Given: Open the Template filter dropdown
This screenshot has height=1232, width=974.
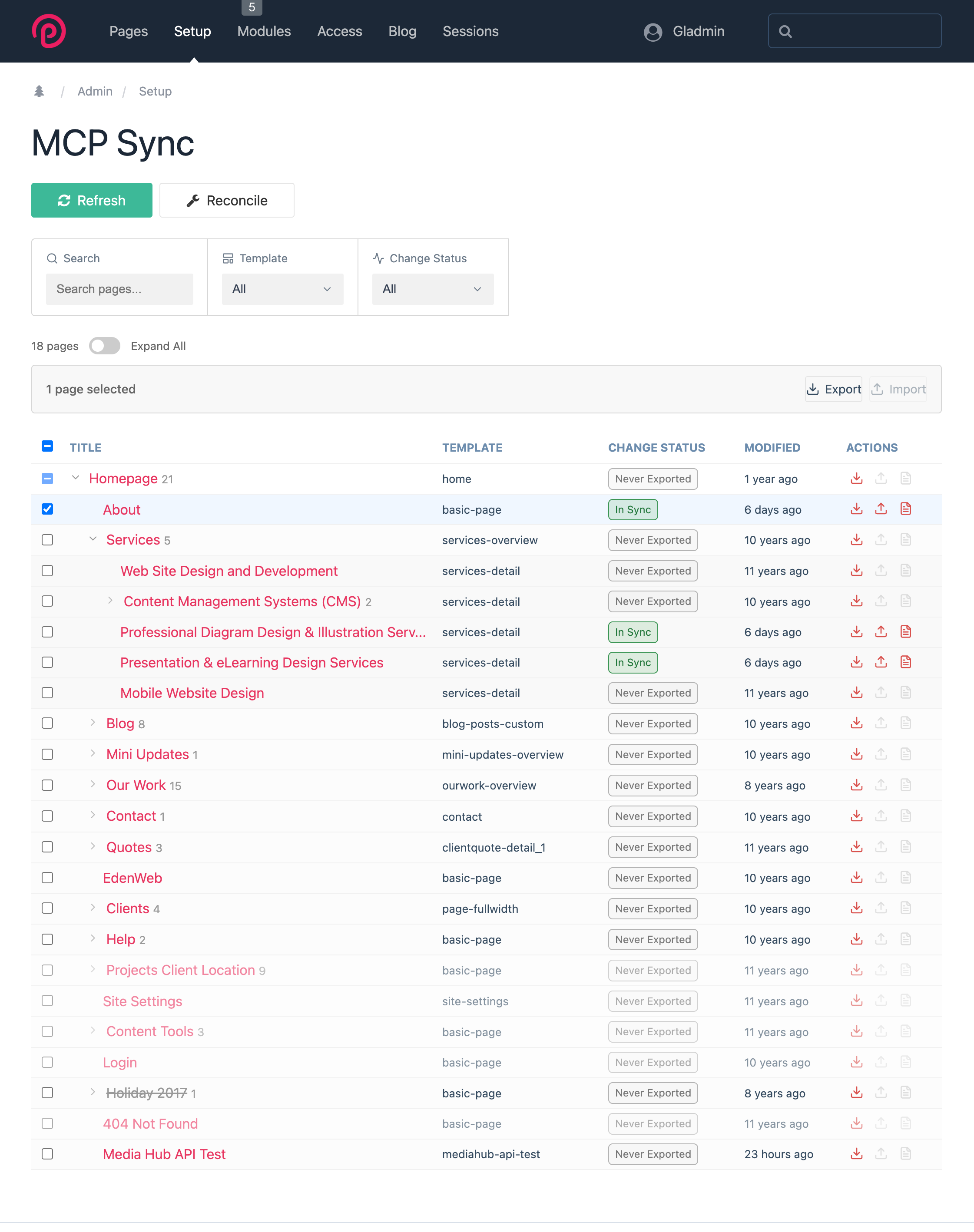Looking at the screenshot, I should [x=282, y=289].
